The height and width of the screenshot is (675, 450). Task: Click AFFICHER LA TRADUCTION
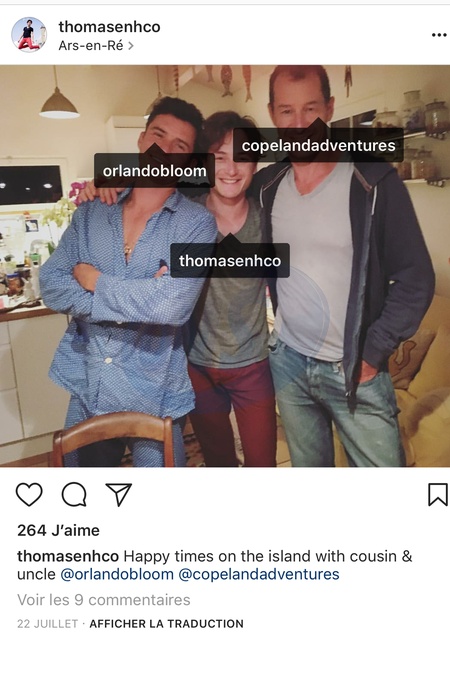166,624
